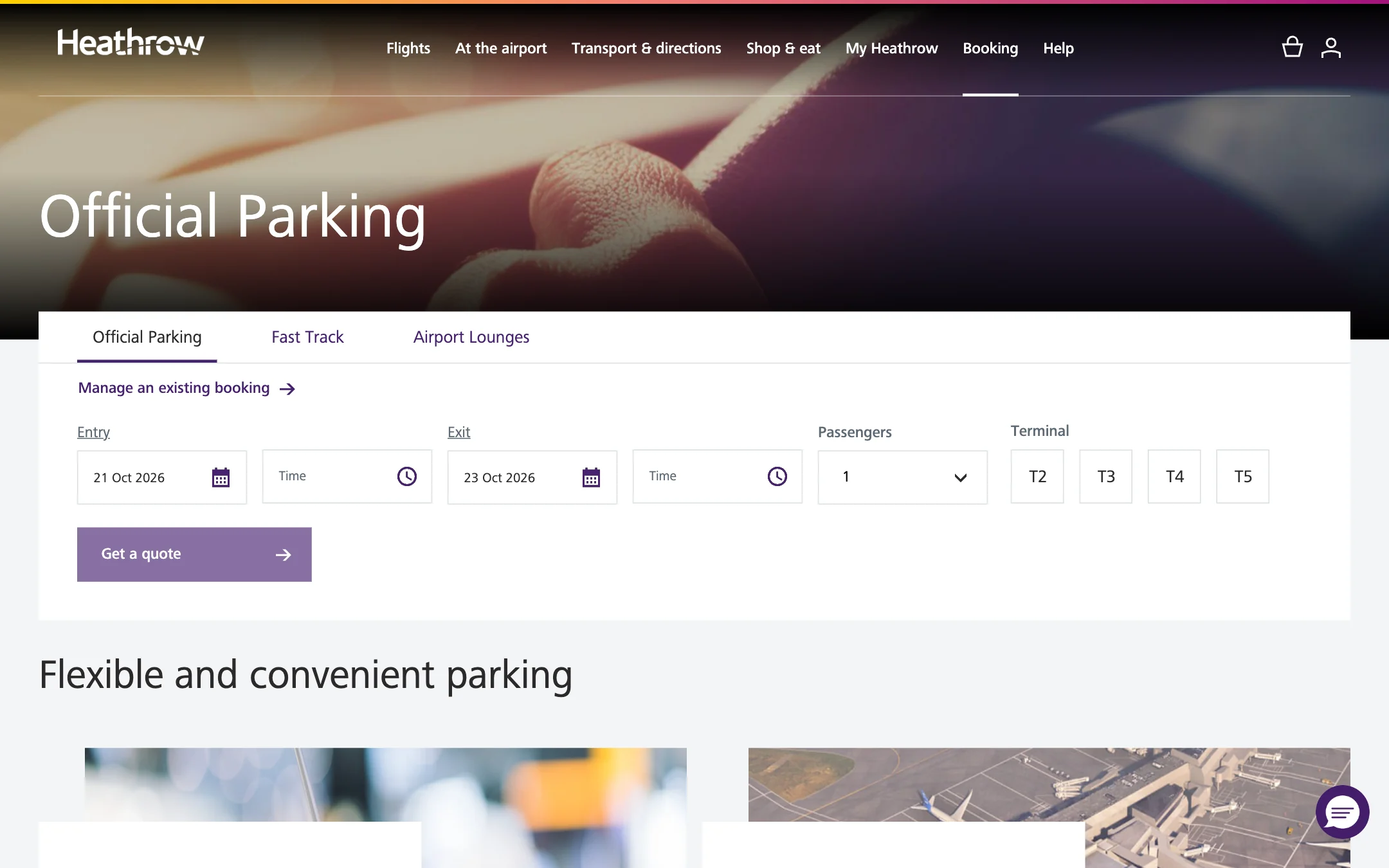Open the Flights menu
The width and height of the screenshot is (1389, 868).
click(408, 48)
